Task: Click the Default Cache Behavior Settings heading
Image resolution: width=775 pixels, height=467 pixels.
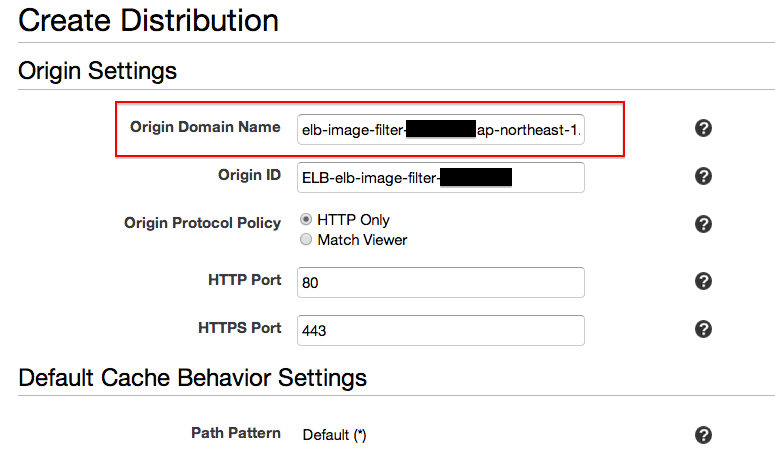Action: tap(193, 377)
